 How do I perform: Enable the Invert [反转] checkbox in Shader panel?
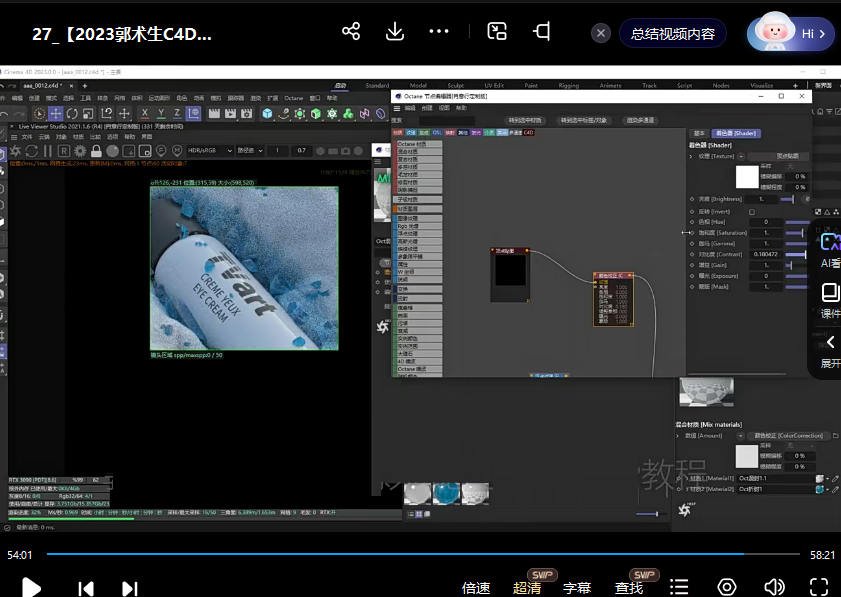tap(751, 212)
